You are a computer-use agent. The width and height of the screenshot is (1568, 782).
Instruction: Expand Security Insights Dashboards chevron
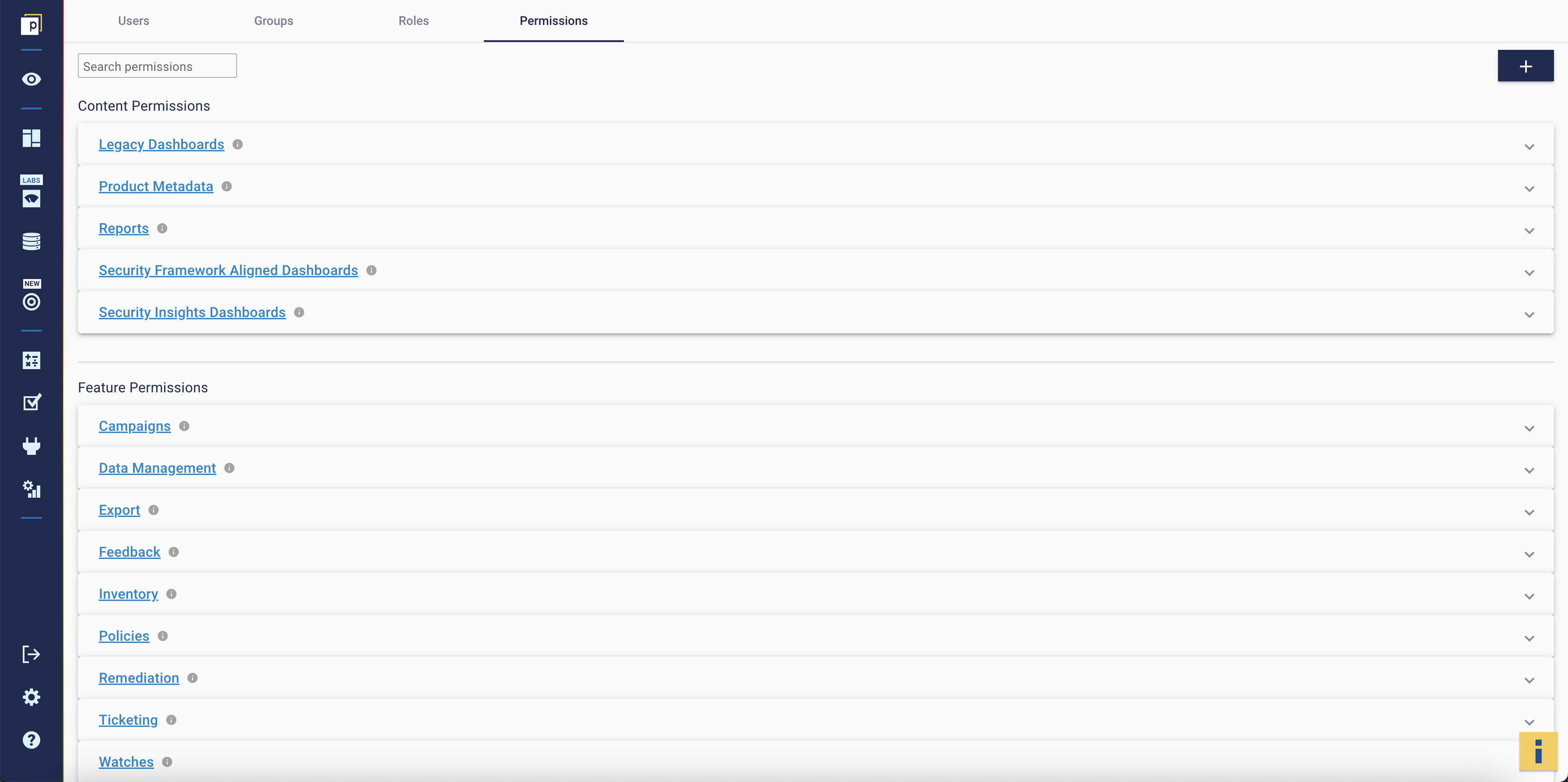(1529, 314)
